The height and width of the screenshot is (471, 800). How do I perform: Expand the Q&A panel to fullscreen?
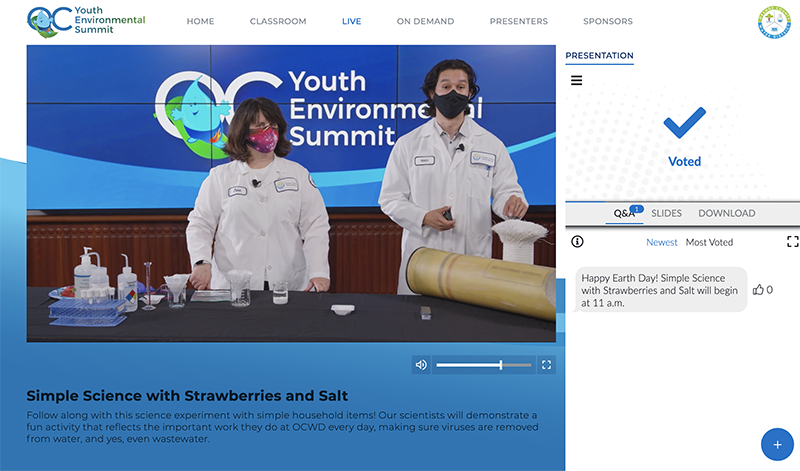(x=792, y=241)
